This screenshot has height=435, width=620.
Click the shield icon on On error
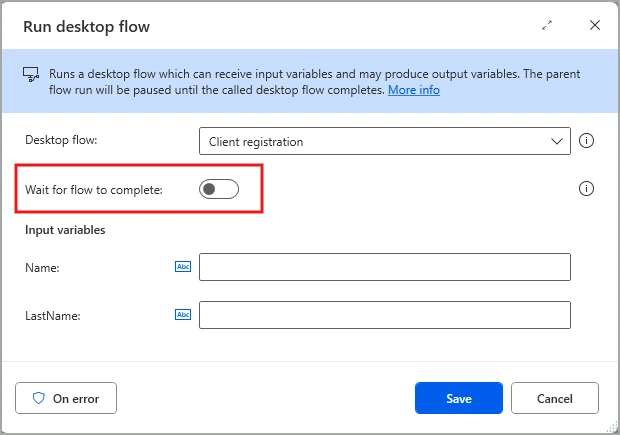coord(39,398)
